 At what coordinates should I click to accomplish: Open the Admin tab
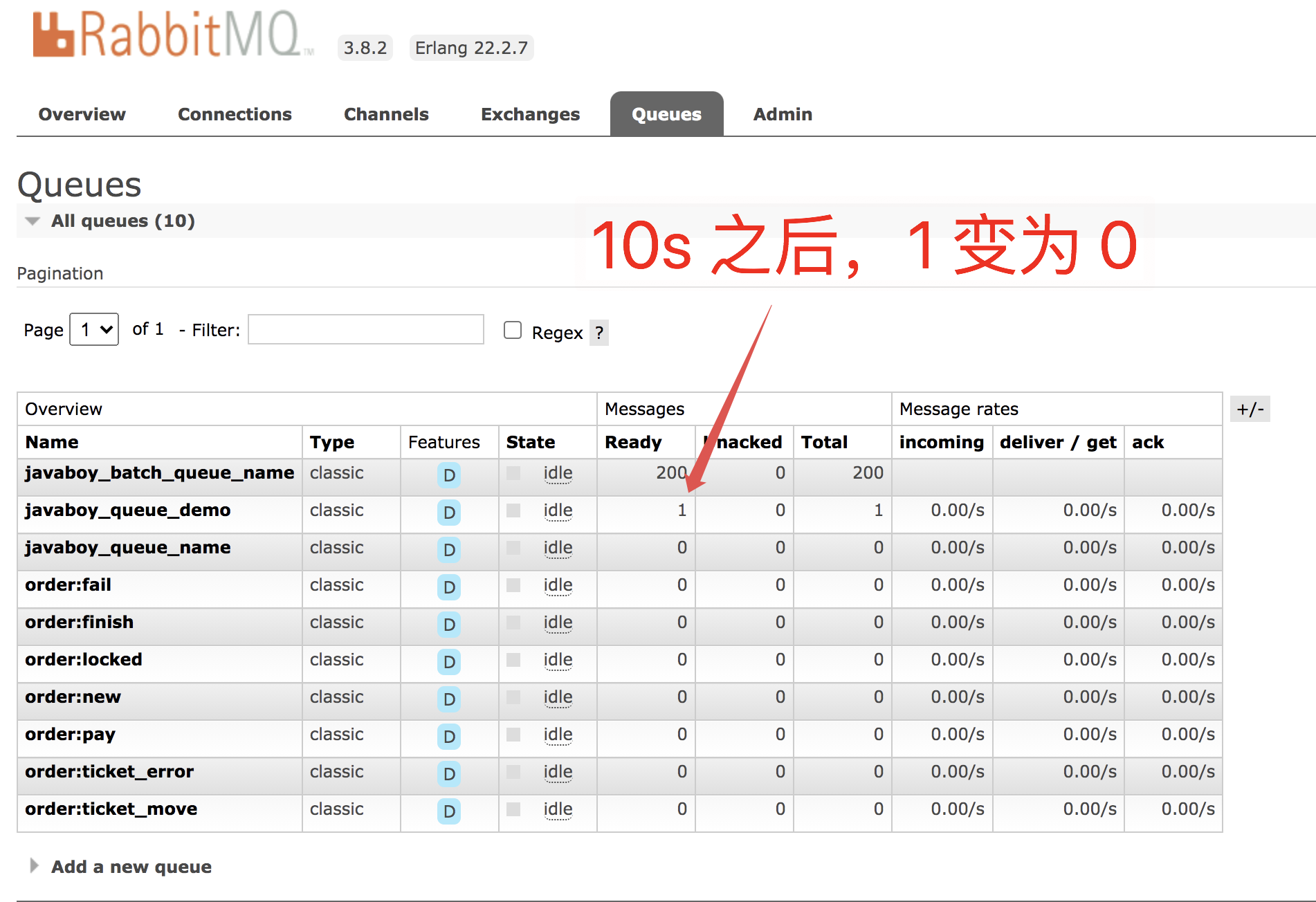pos(782,114)
